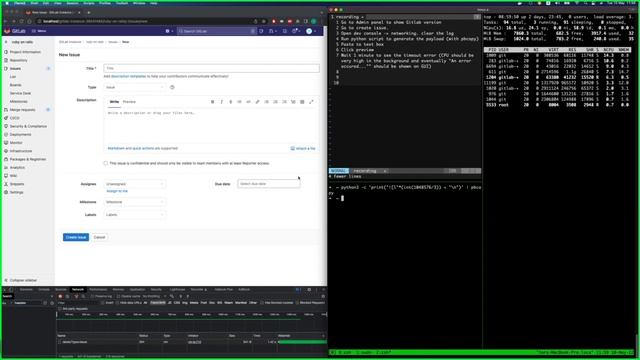Click the Search GitLab field

point(217,31)
